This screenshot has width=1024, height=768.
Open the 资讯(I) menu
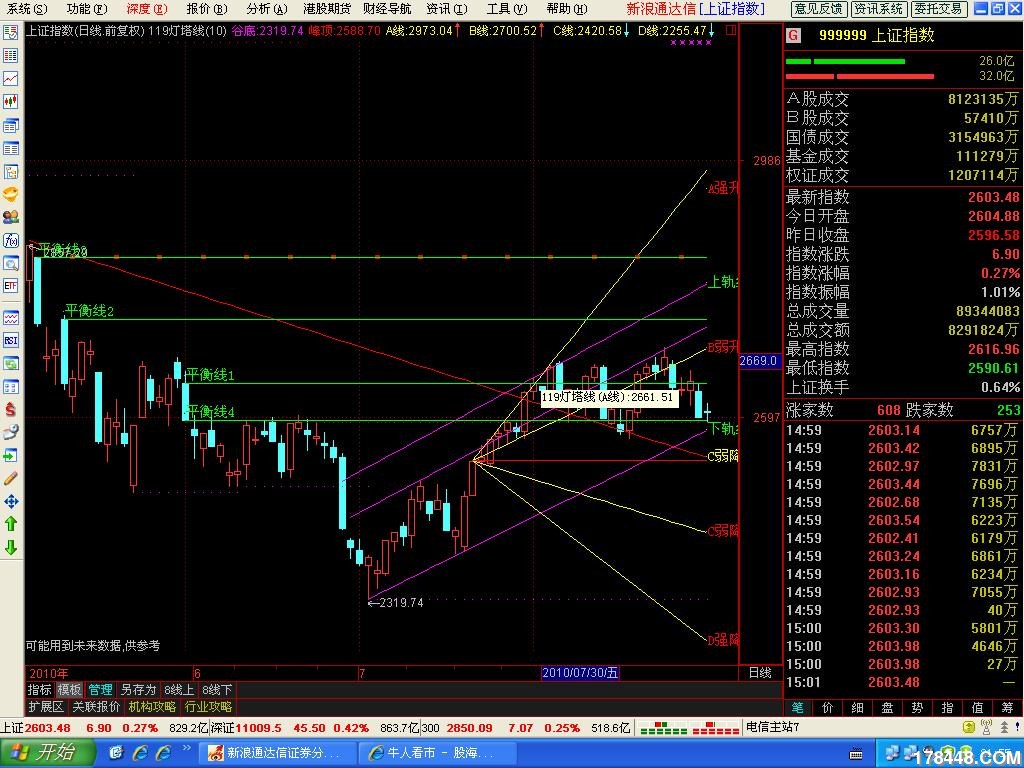pos(447,8)
